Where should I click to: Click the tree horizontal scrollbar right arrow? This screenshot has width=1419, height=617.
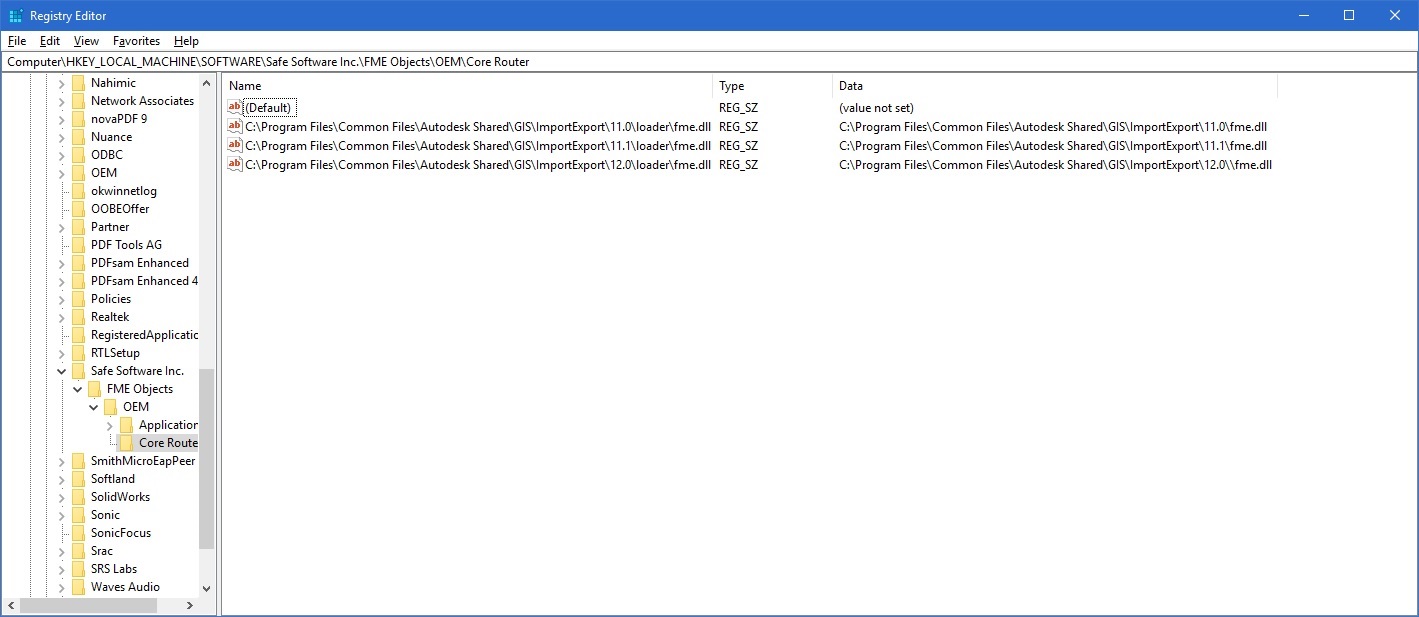(190, 605)
